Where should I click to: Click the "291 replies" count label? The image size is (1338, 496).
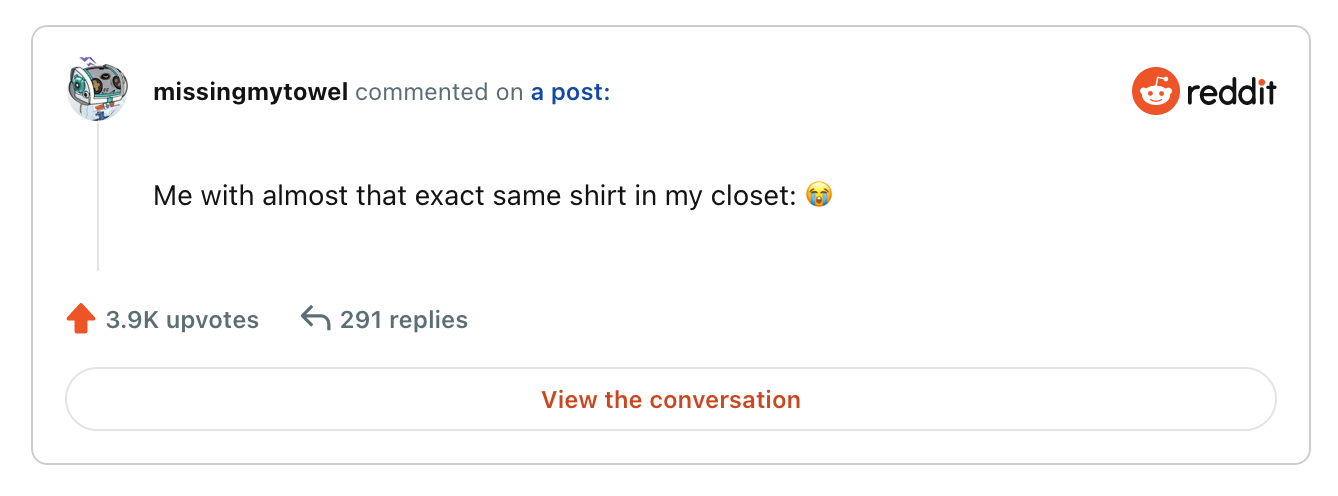[x=403, y=320]
